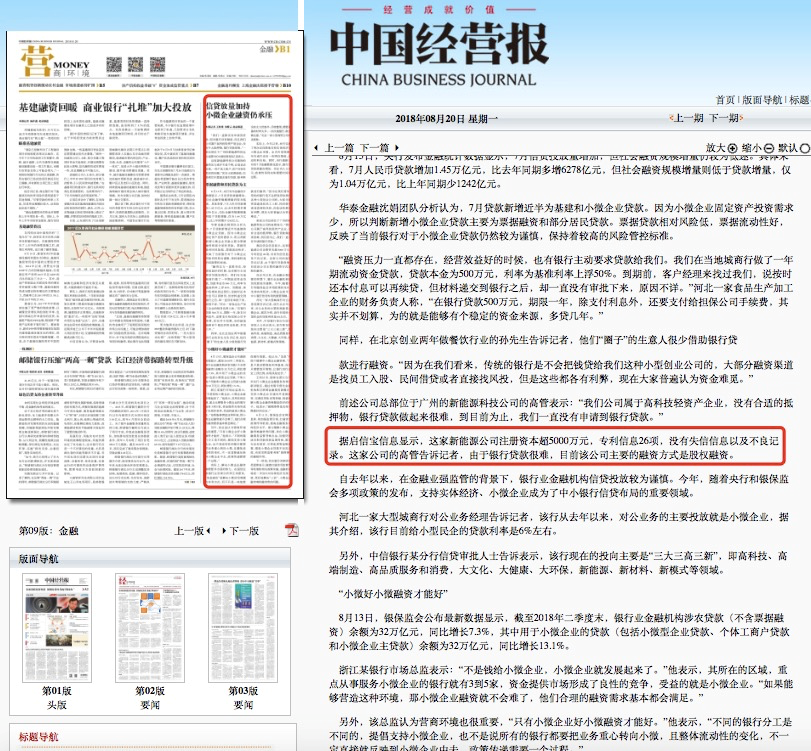This screenshot has width=811, height=751.
Task: Reset text size with the 默认 circle icon
Action: pos(805,148)
